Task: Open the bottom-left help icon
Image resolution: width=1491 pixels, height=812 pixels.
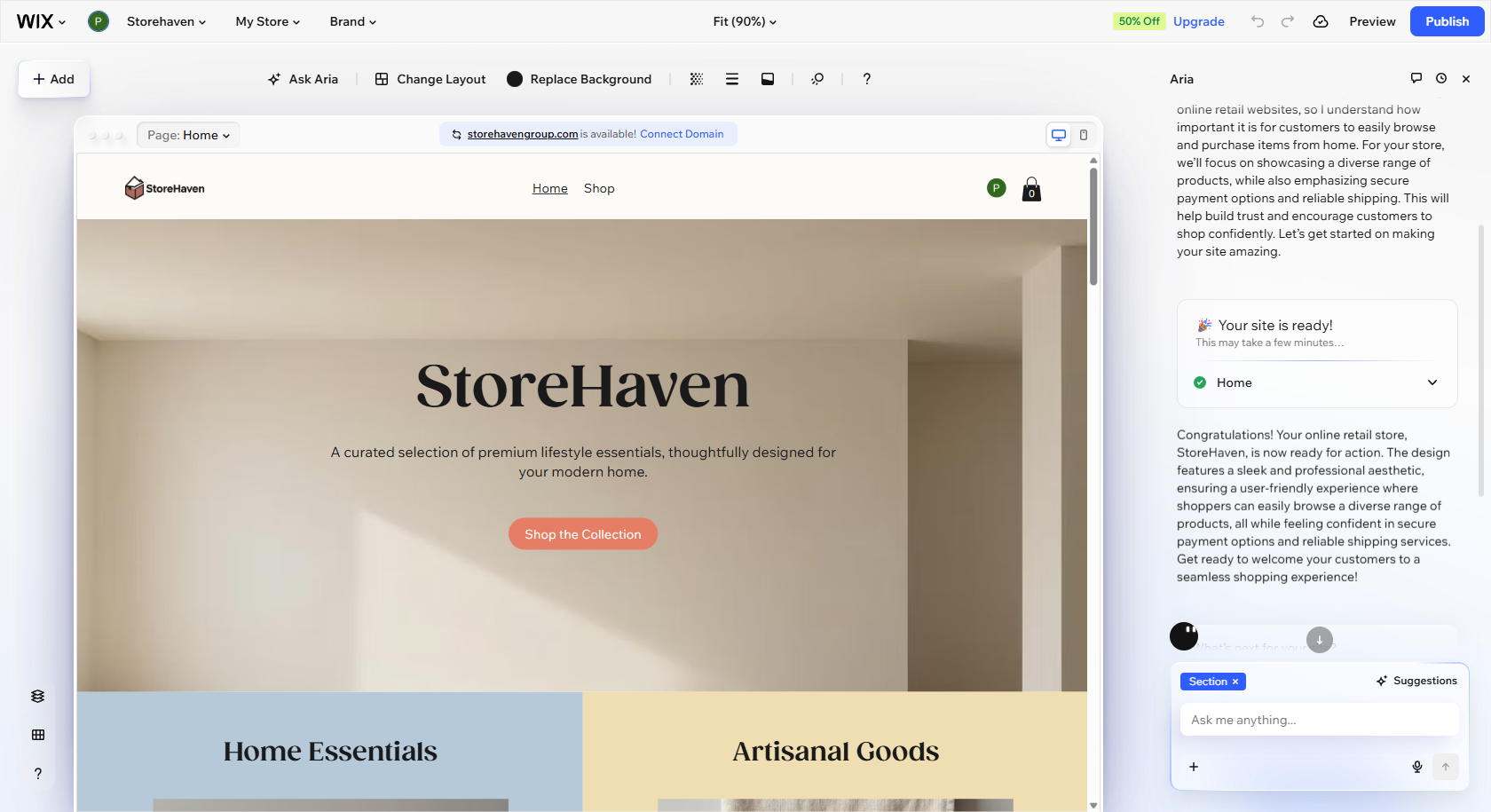Action: click(37, 774)
